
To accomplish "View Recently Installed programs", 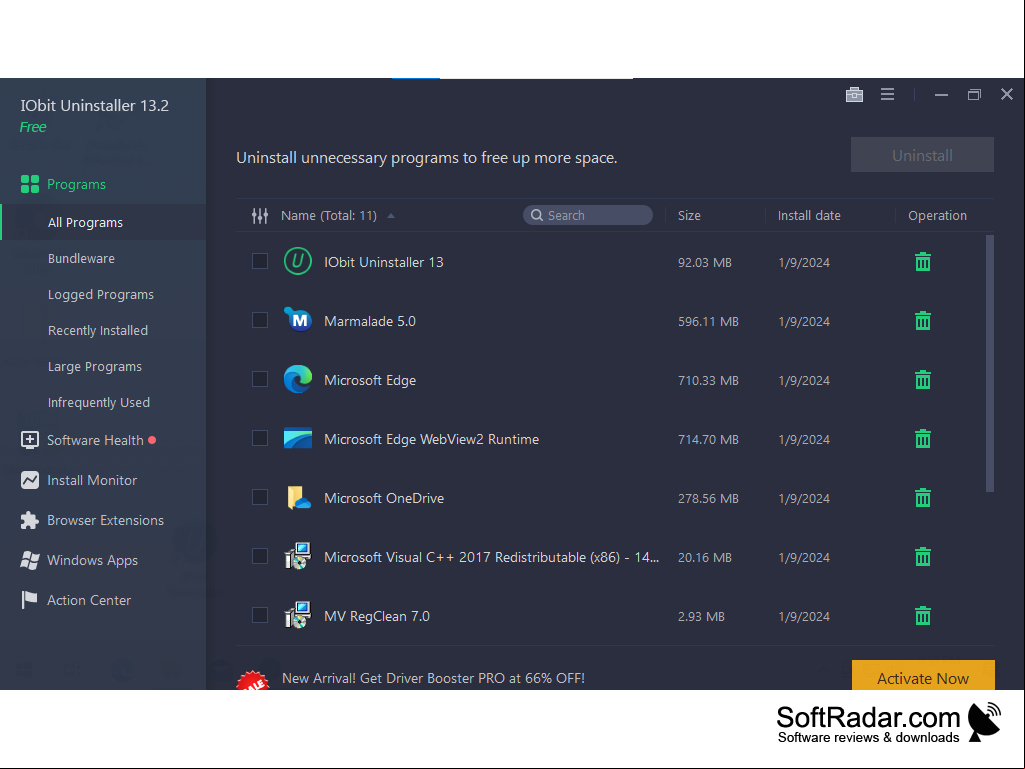I will coord(97,331).
